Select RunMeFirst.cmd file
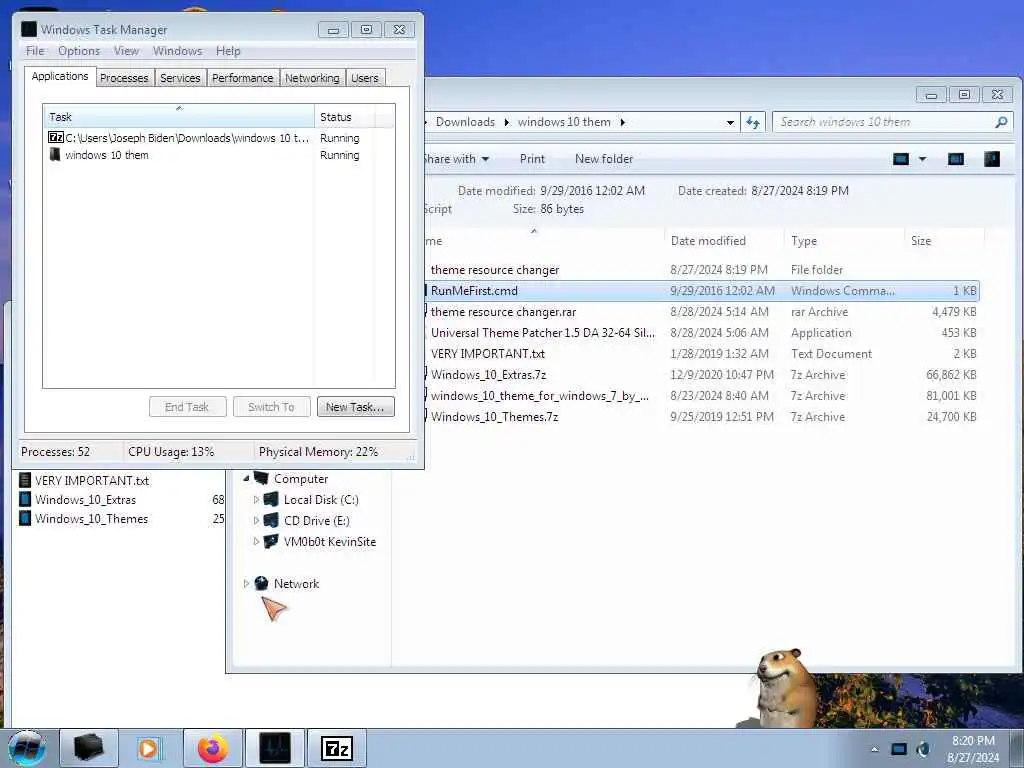Image resolution: width=1024 pixels, height=768 pixels. click(x=702, y=291)
